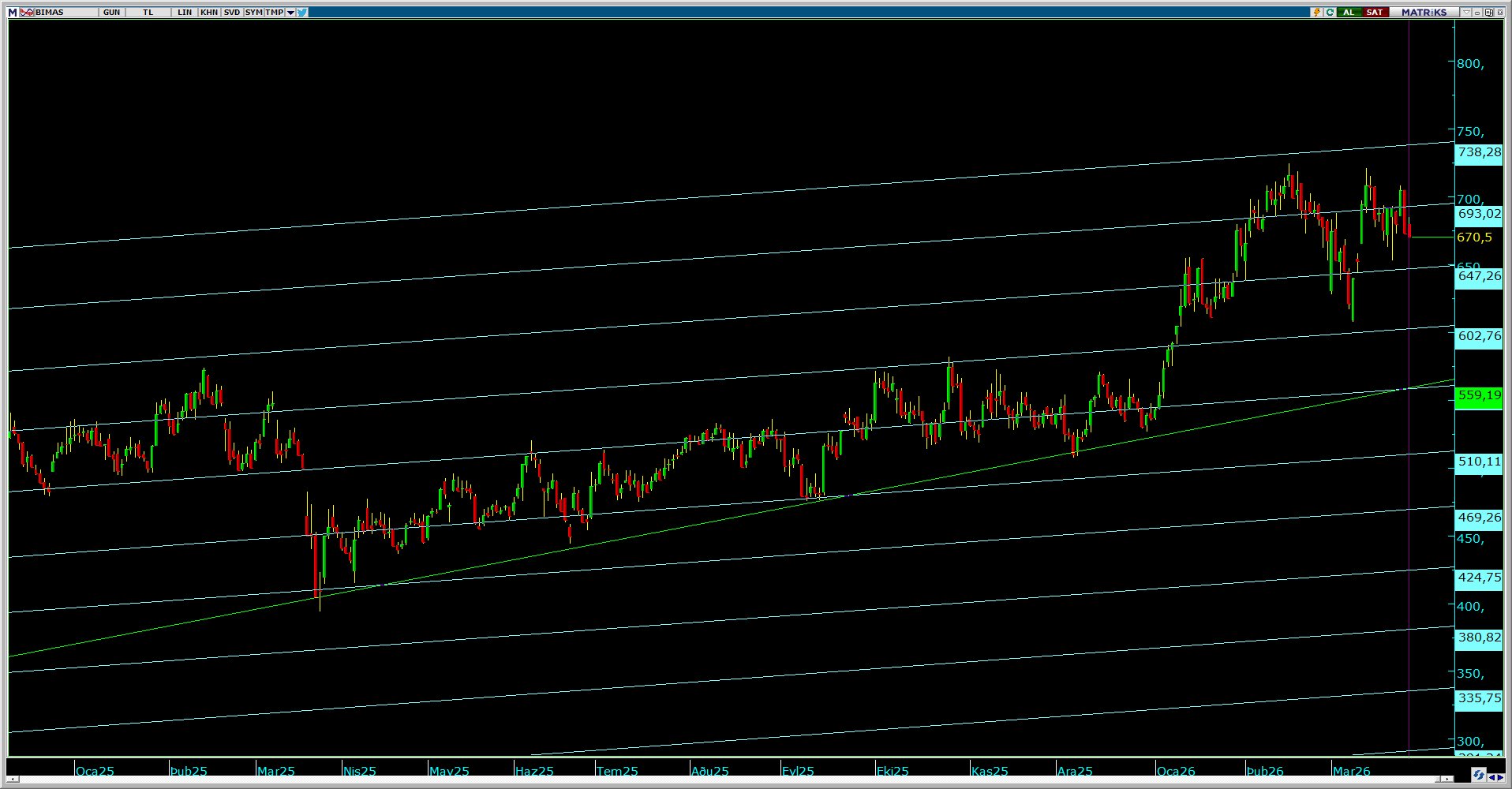Screen dimensions: 1512x789
Task: Click the Twitter bird icon
Action: tap(302, 13)
